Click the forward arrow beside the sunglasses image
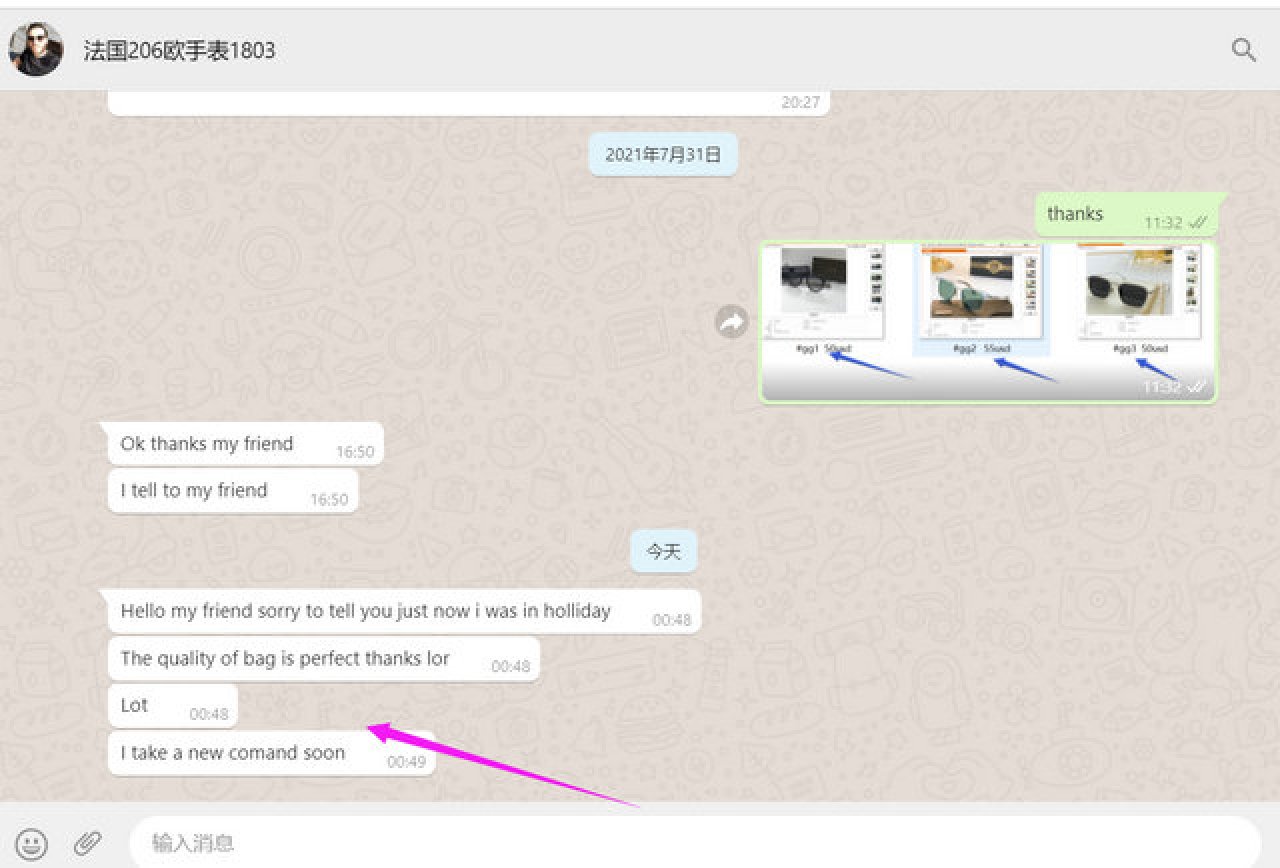Viewport: 1280px width, 868px height. coord(732,322)
